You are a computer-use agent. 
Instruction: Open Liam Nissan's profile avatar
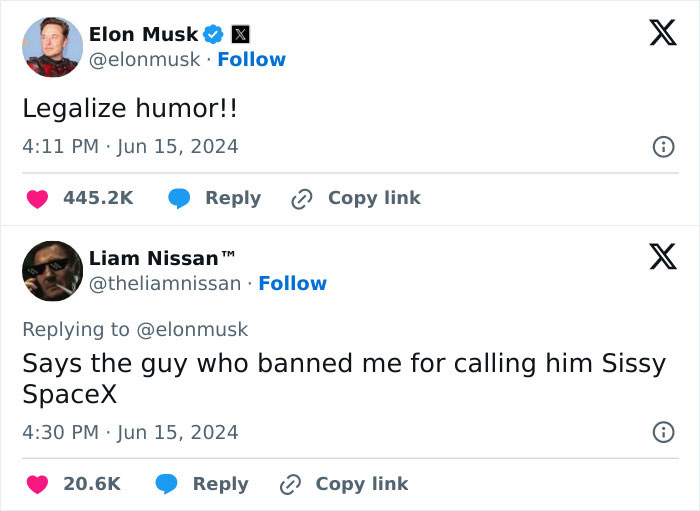tap(52, 271)
